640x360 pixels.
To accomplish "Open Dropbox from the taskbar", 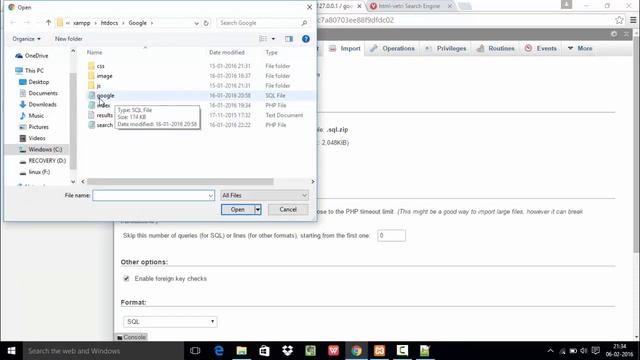I will 287,351.
